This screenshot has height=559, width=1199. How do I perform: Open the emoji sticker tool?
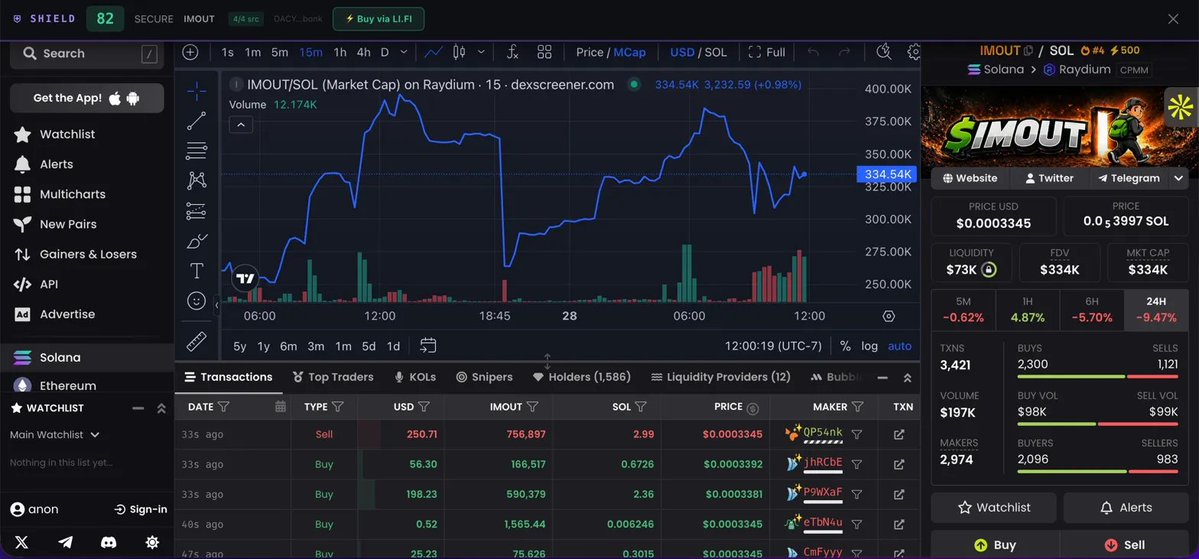pos(197,301)
